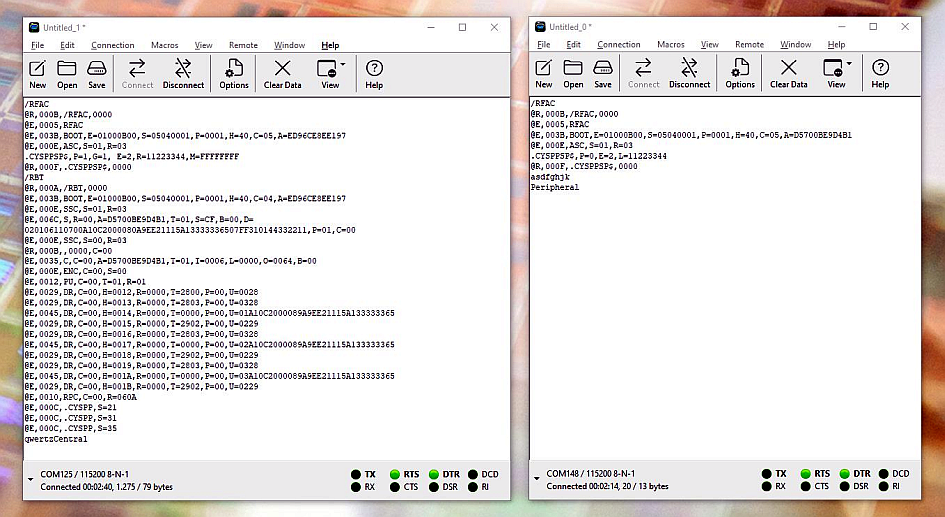Open Options in the Untitled_1 toolbar
Image resolution: width=945 pixels, height=517 pixels.
click(234, 73)
